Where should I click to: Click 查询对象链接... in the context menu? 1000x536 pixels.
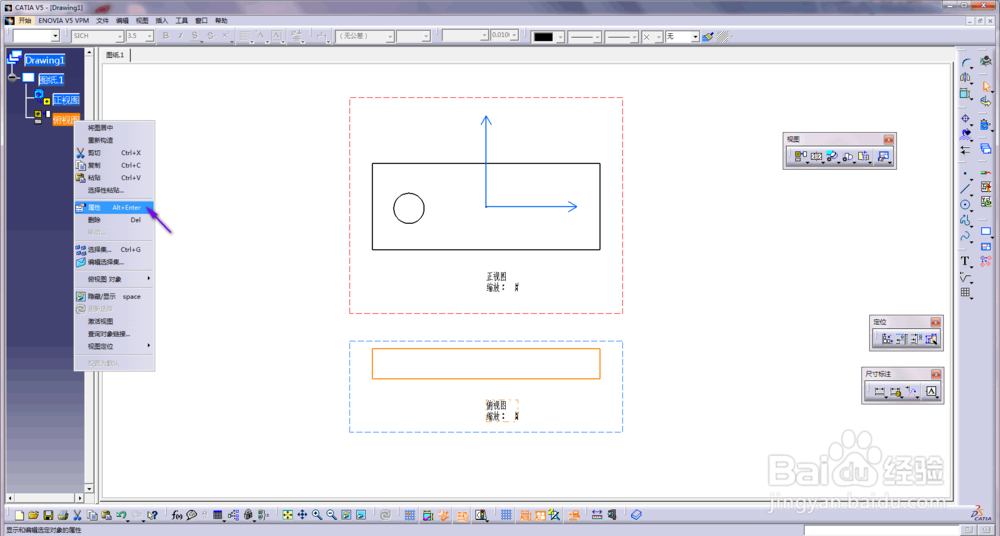[114, 334]
